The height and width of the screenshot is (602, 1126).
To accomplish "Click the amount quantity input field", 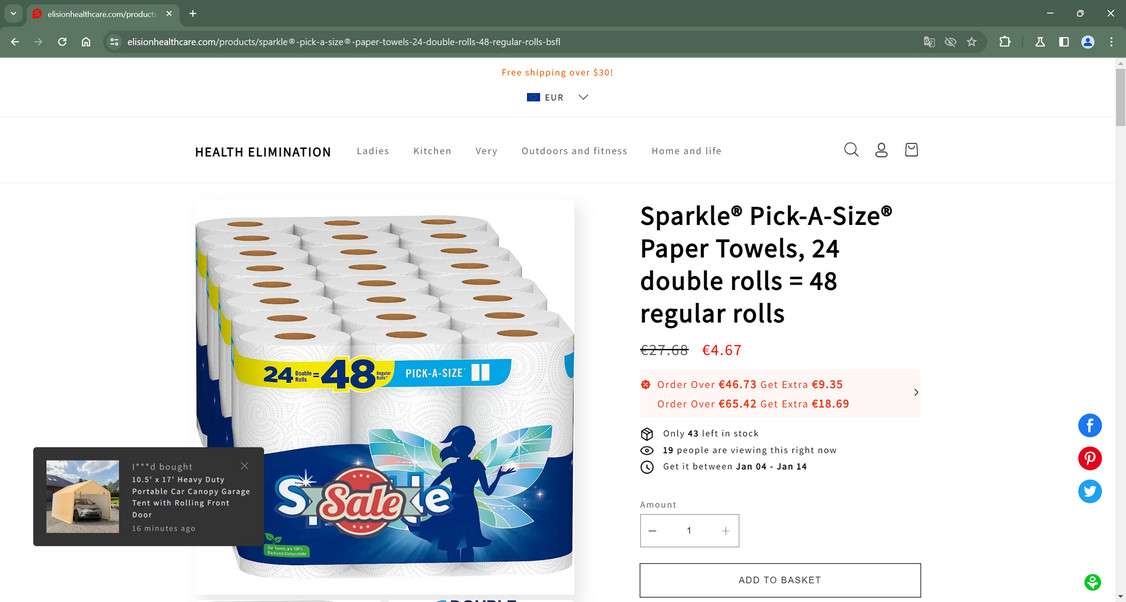I will [x=689, y=531].
